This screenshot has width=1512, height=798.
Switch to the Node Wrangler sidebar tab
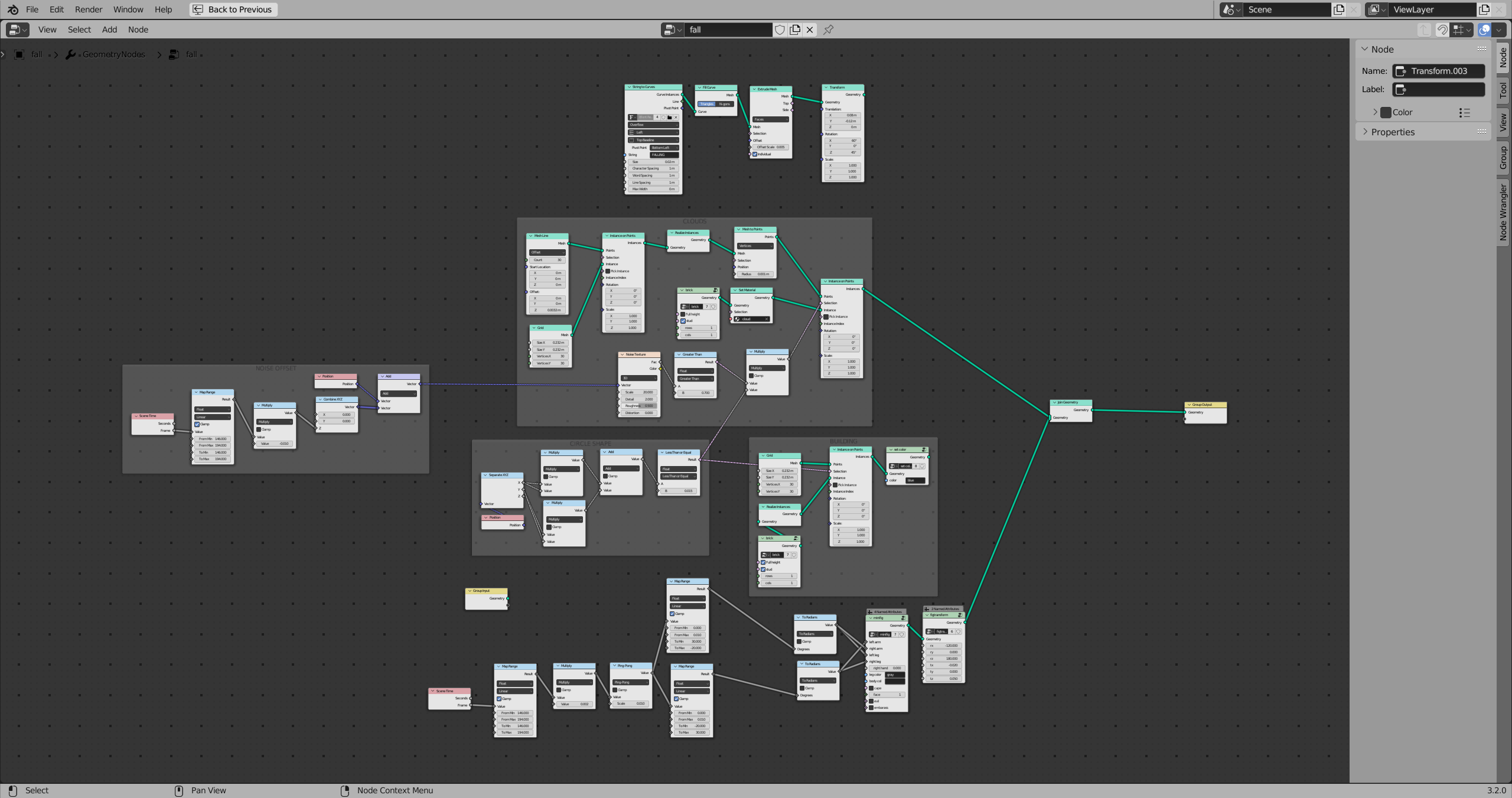click(x=1504, y=212)
